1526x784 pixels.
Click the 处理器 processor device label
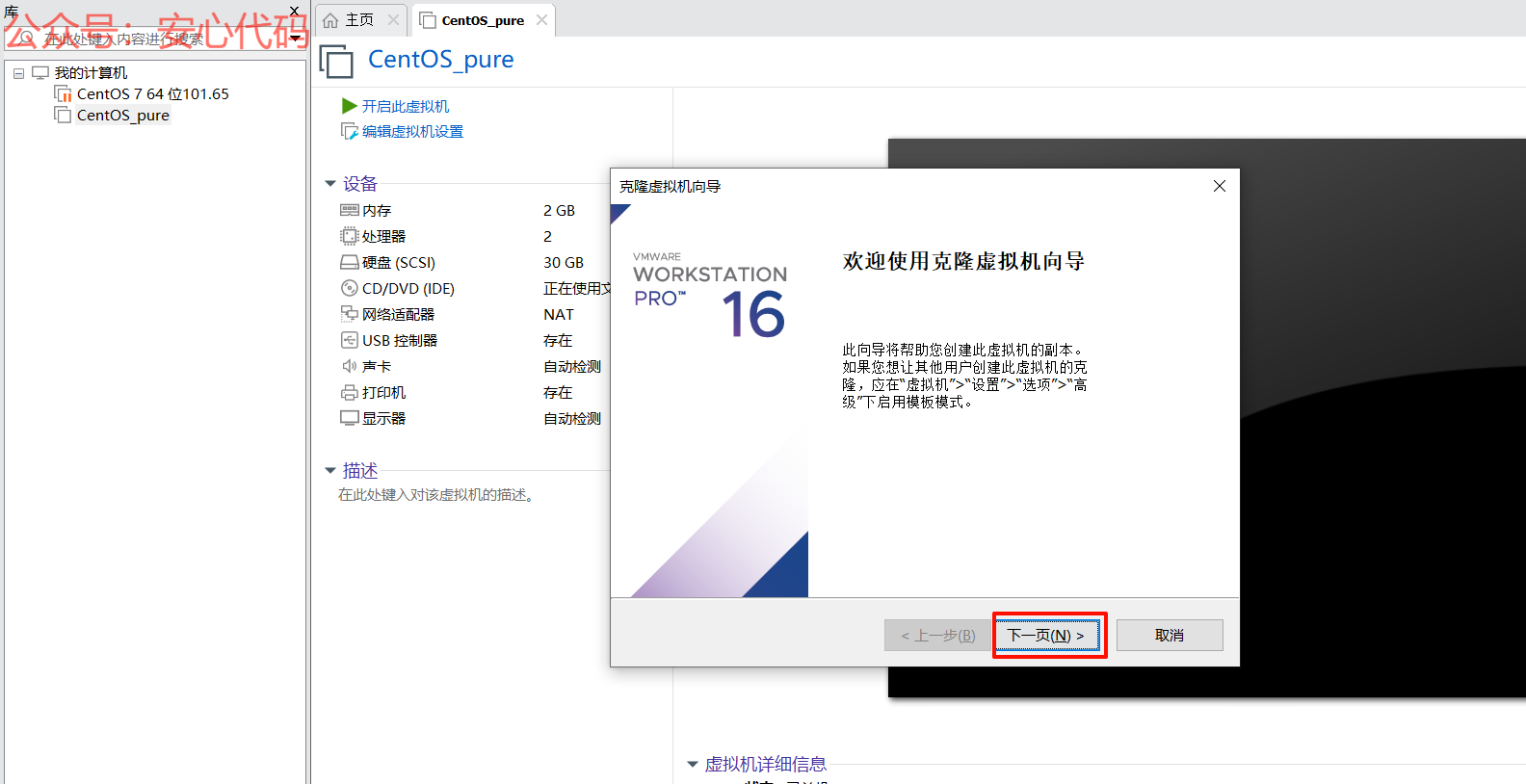click(384, 236)
